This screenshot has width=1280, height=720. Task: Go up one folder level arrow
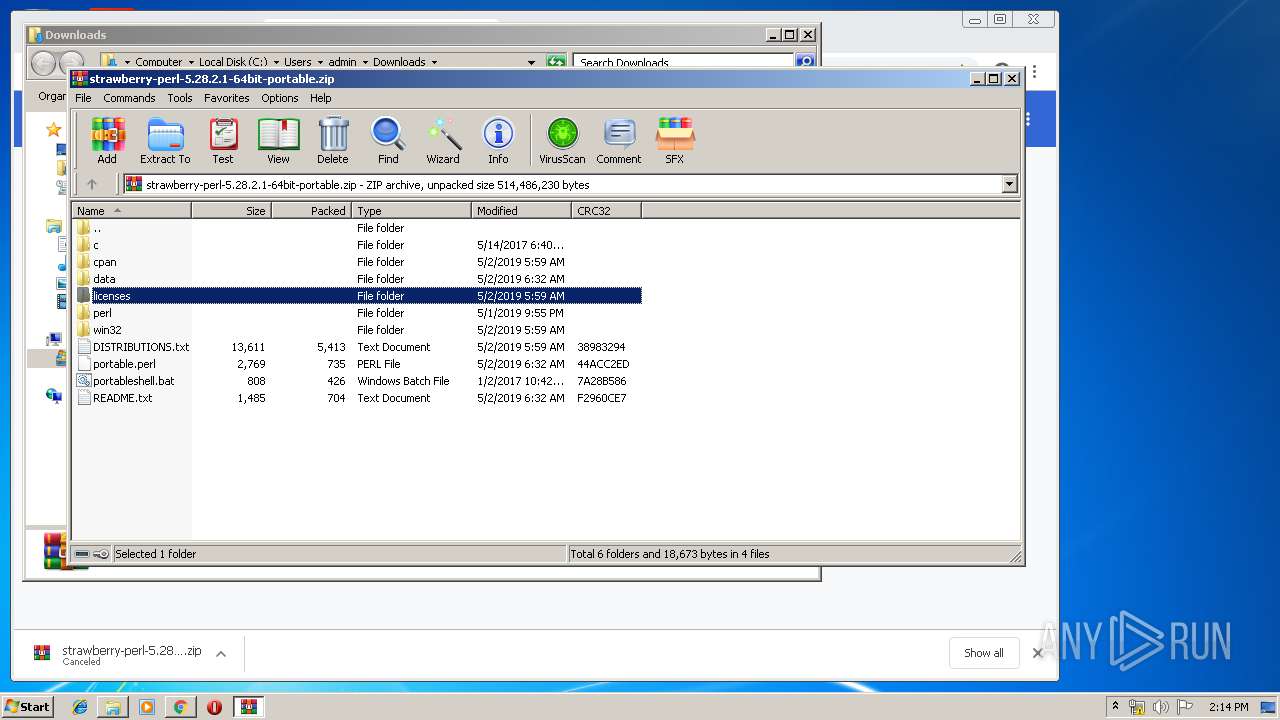[x=92, y=184]
